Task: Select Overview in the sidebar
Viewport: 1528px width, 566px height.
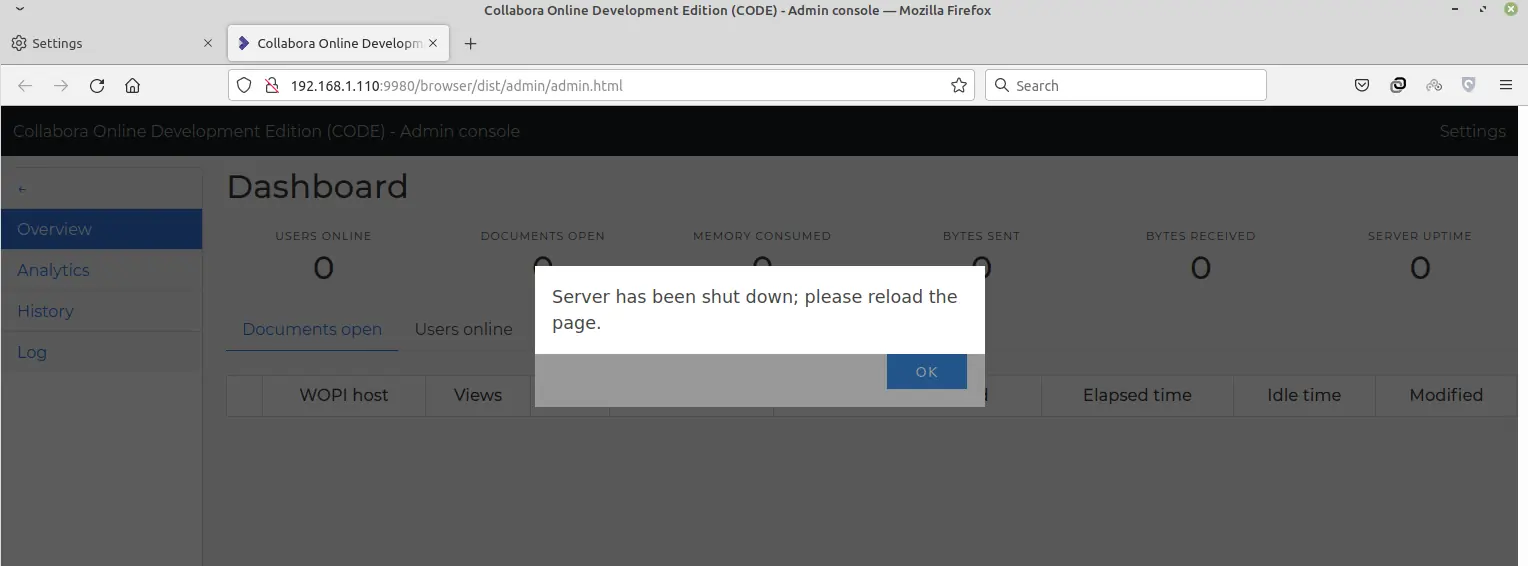Action: click(101, 229)
